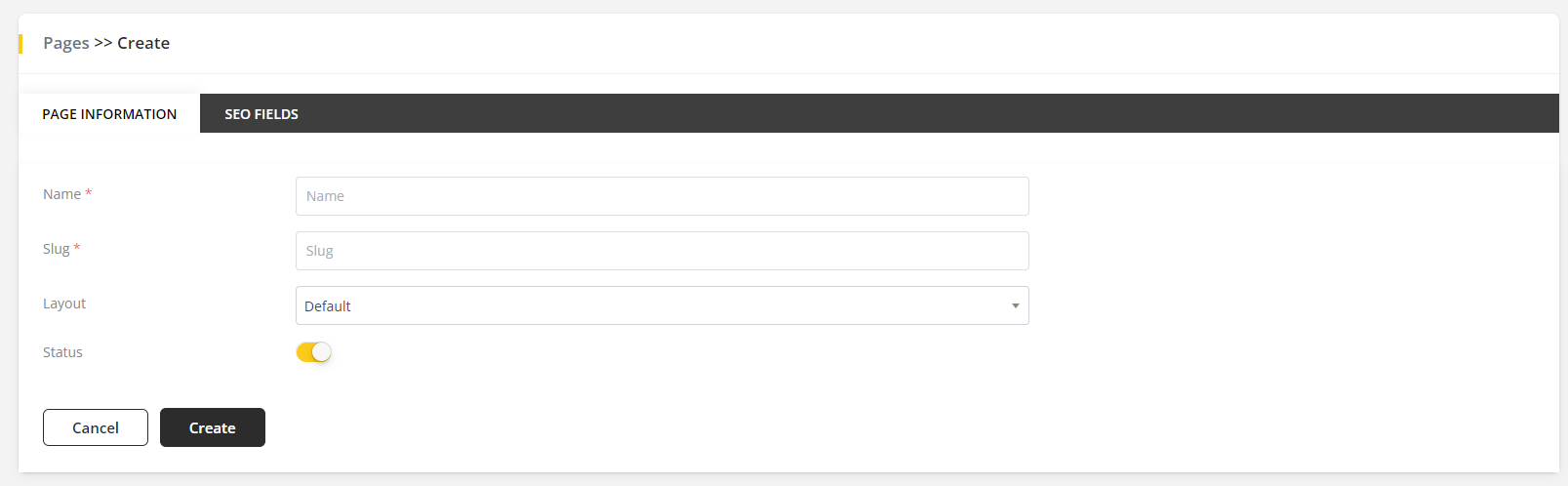Focus the Name input field
Viewport: 1568px width, 486px height.
(662, 196)
